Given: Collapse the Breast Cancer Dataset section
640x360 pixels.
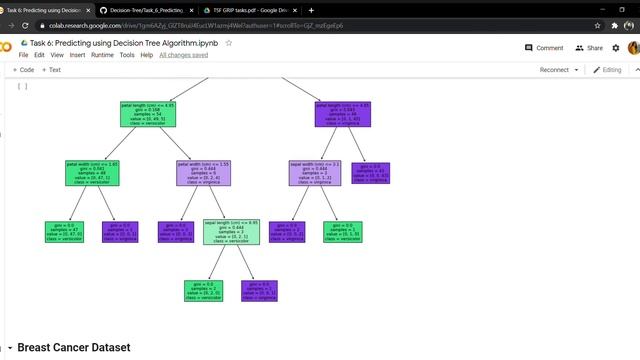Looking at the screenshot, I should pyautogui.click(x=10, y=348).
